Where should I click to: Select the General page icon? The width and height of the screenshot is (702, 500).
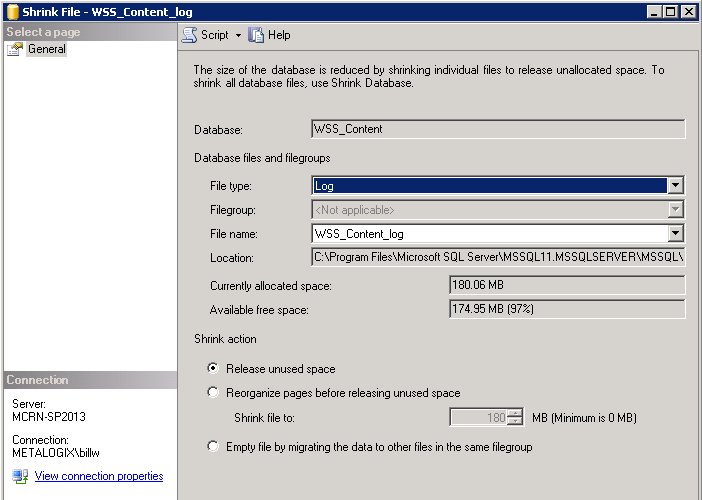coord(15,49)
